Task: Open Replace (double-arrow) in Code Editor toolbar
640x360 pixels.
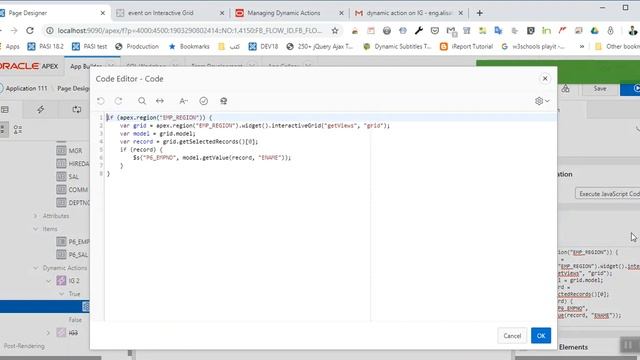Action: 160,101
